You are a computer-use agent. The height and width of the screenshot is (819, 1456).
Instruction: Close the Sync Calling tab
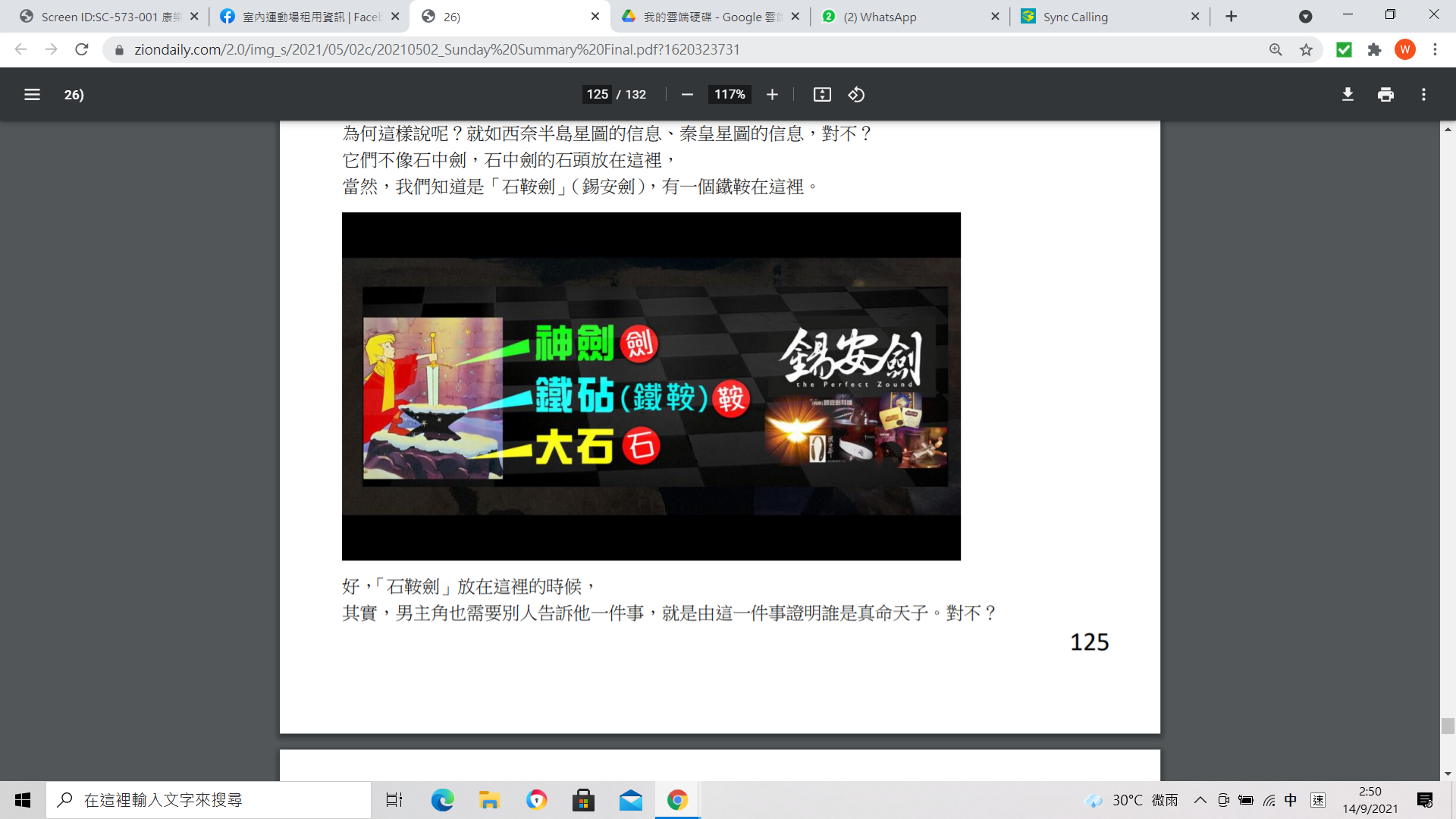(1195, 17)
